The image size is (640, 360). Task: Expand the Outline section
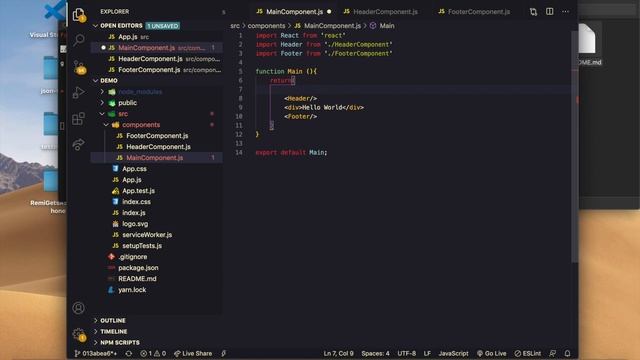coord(113,321)
